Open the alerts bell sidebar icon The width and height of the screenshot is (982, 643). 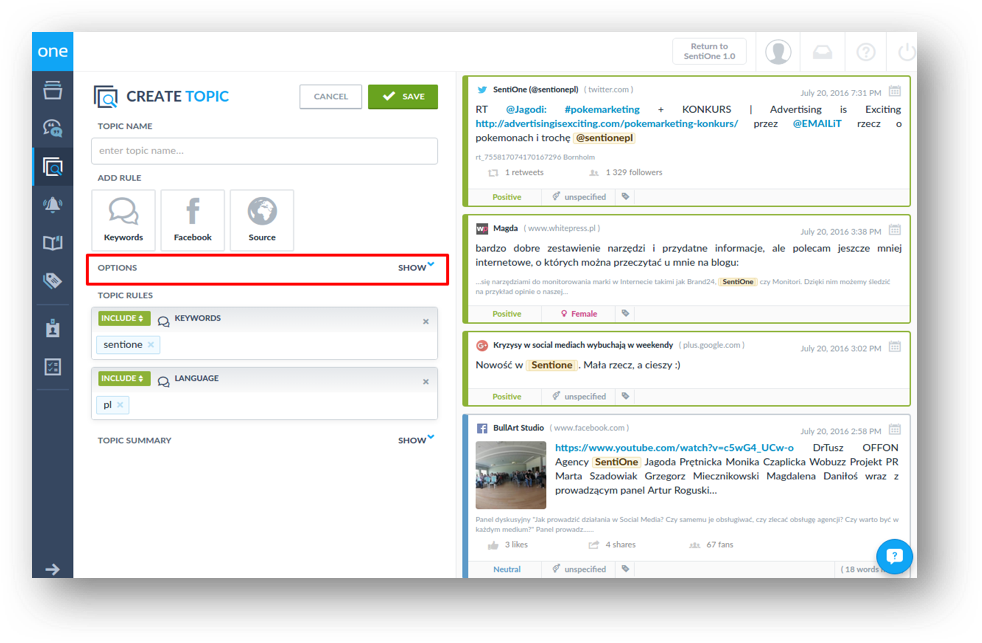click(53, 205)
